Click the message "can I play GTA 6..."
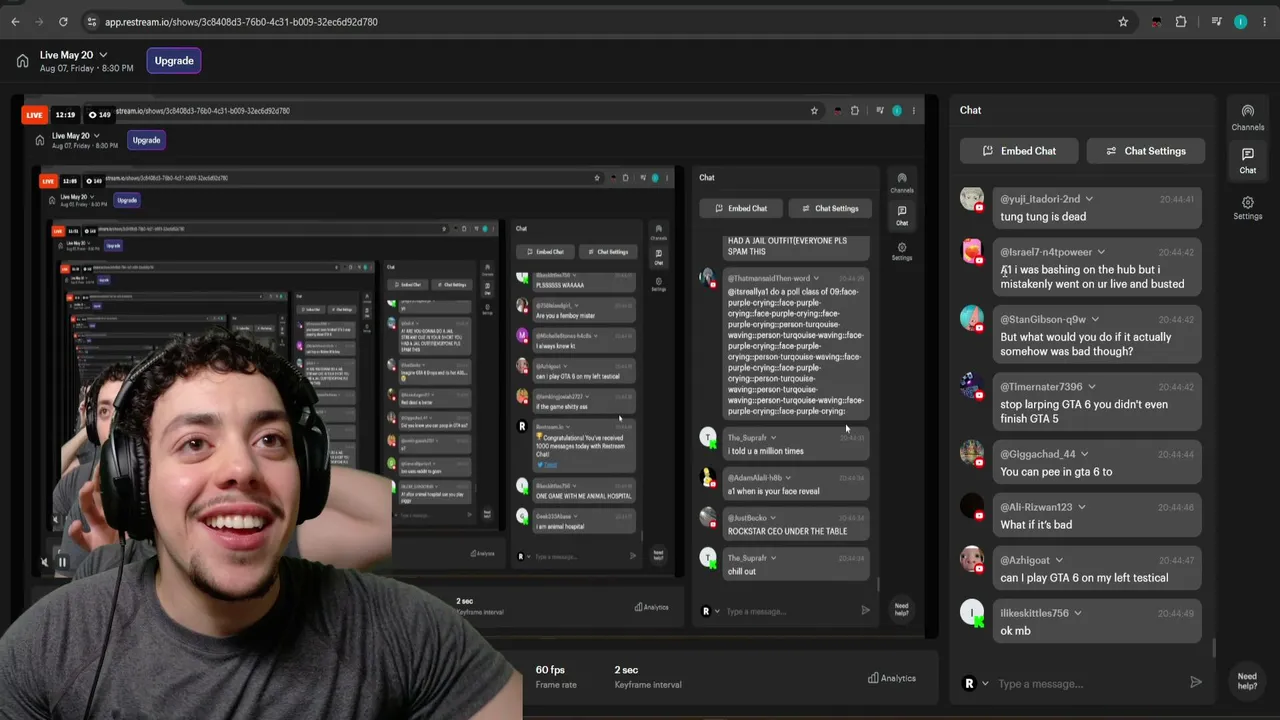Viewport: 1280px width, 720px height. pos(1084,578)
